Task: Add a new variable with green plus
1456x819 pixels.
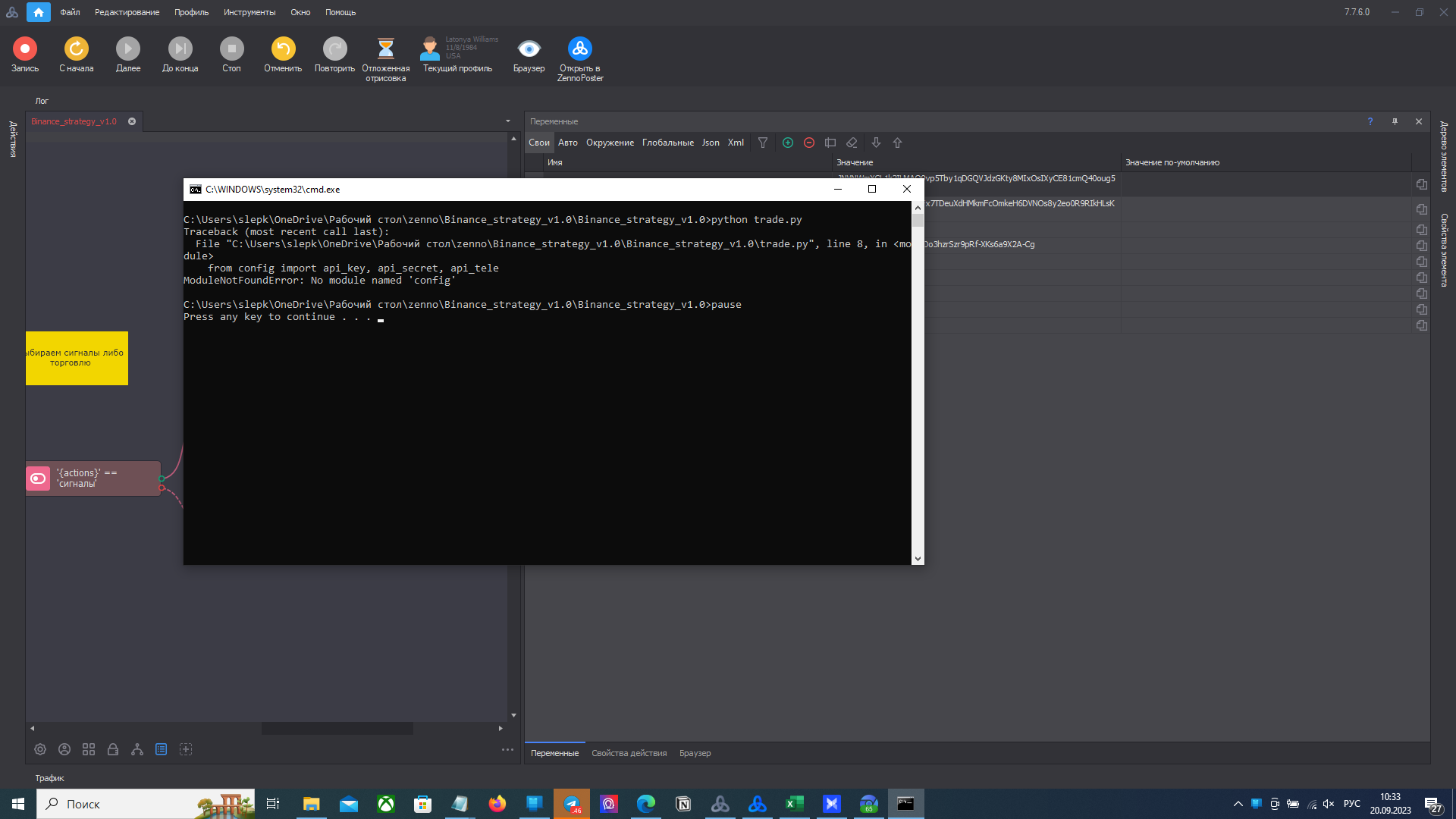Action: click(788, 143)
